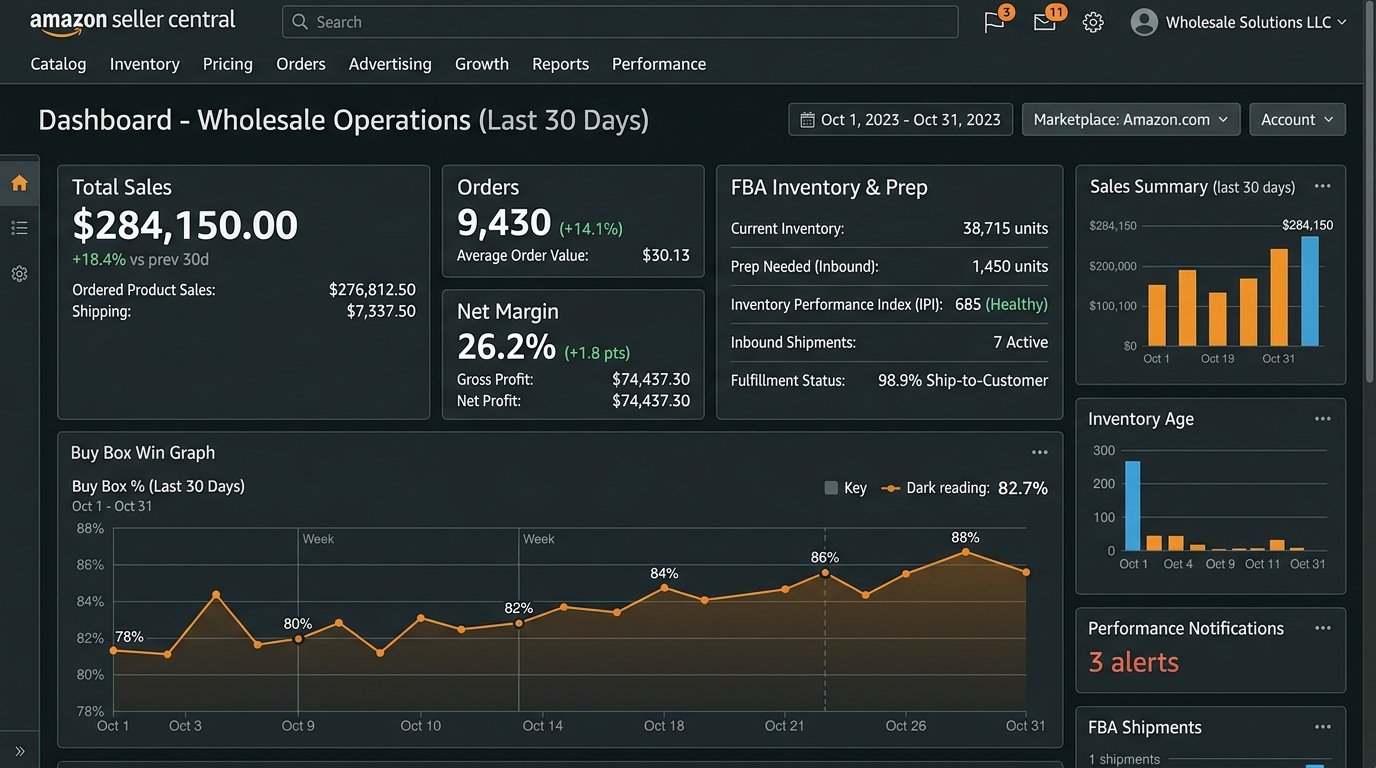1376x768 pixels.
Task: Open the Growth menu
Action: pyautogui.click(x=482, y=63)
